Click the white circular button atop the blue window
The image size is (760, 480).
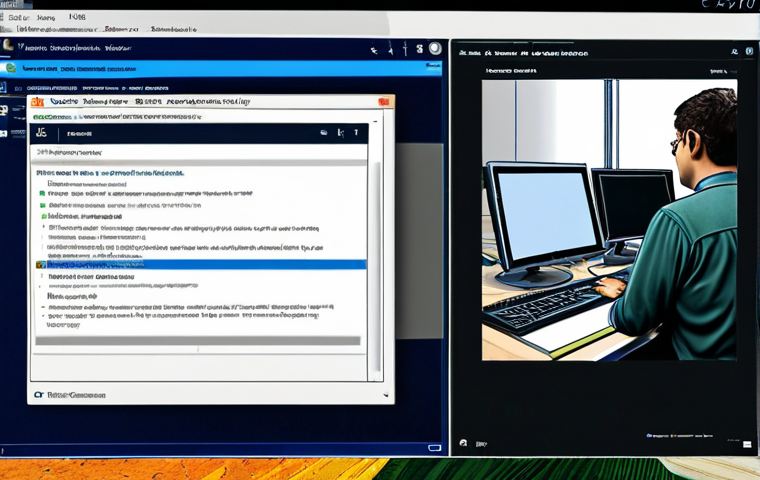pyautogui.click(x=435, y=48)
